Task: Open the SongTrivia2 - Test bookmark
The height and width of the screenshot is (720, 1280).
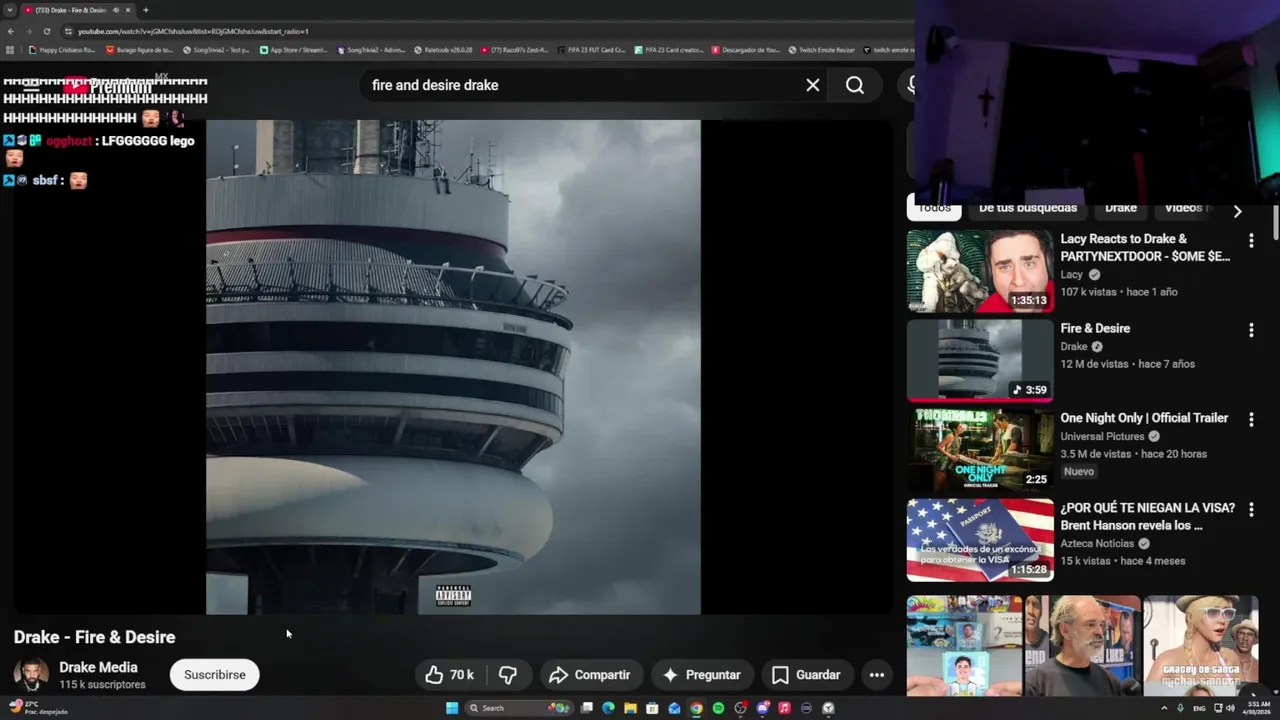Action: (216, 50)
